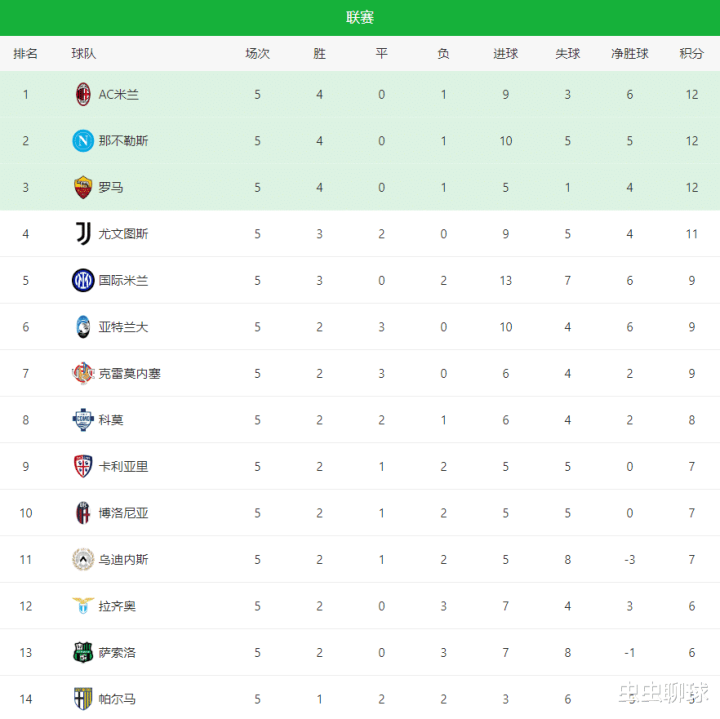Click the Udinese team badge
This screenshot has width=720, height=719.
click(83, 559)
